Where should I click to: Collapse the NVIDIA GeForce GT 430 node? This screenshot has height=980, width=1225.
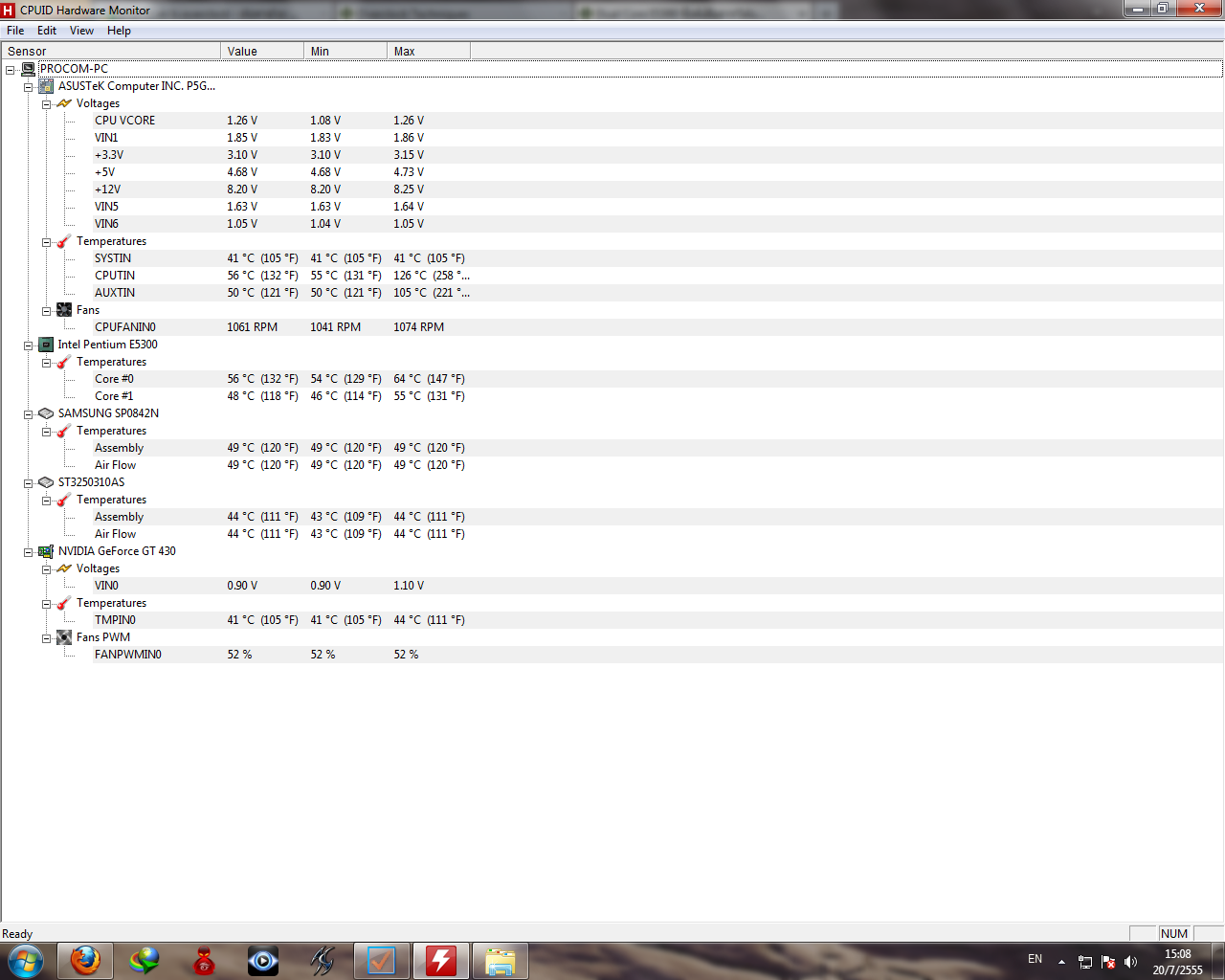29,552
